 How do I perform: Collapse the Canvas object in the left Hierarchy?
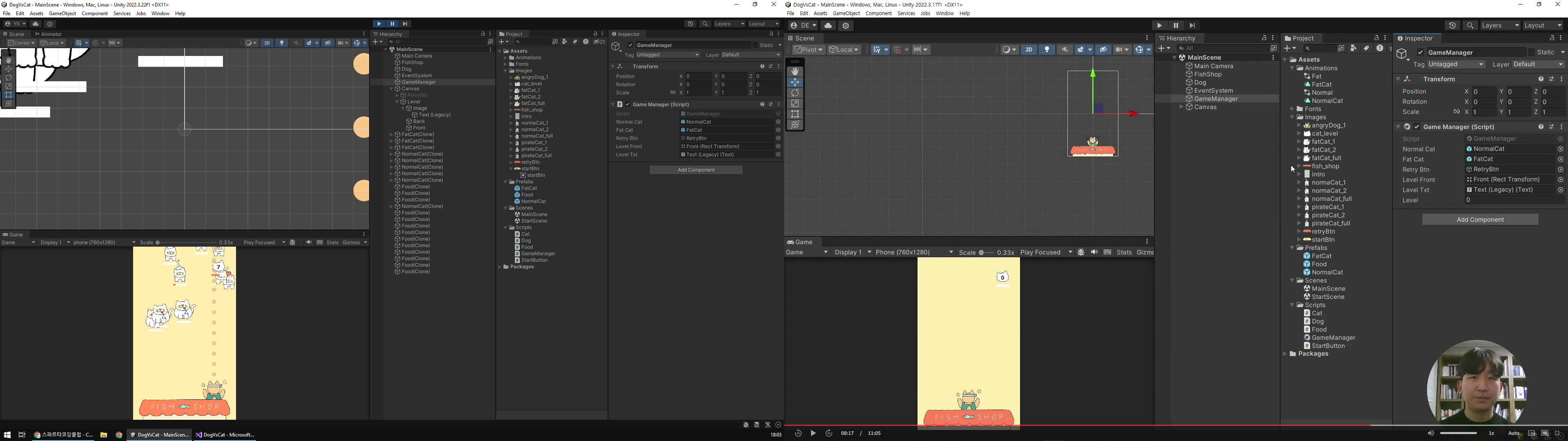click(x=392, y=89)
